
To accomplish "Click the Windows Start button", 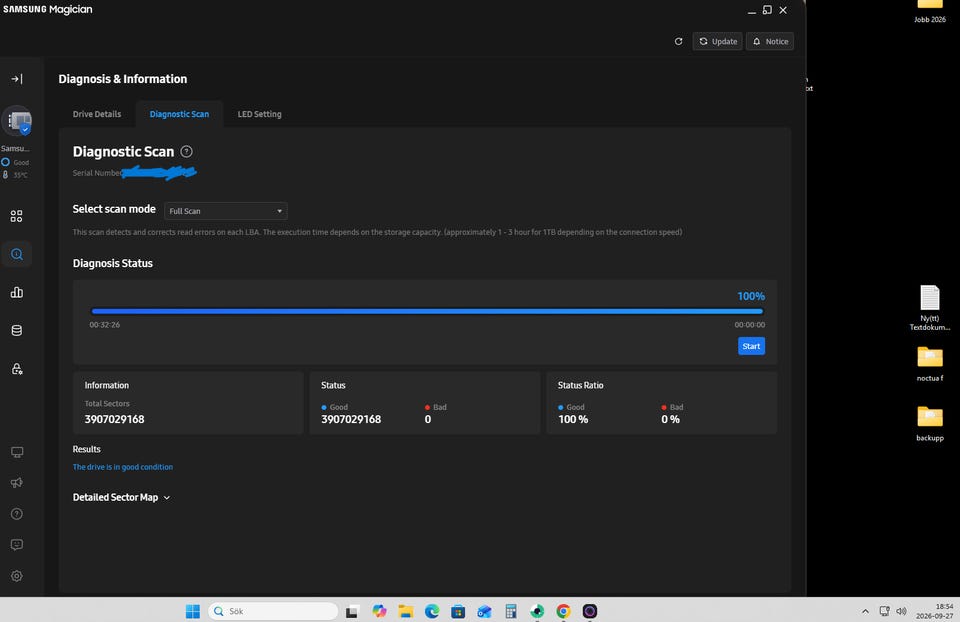I will click(x=193, y=611).
